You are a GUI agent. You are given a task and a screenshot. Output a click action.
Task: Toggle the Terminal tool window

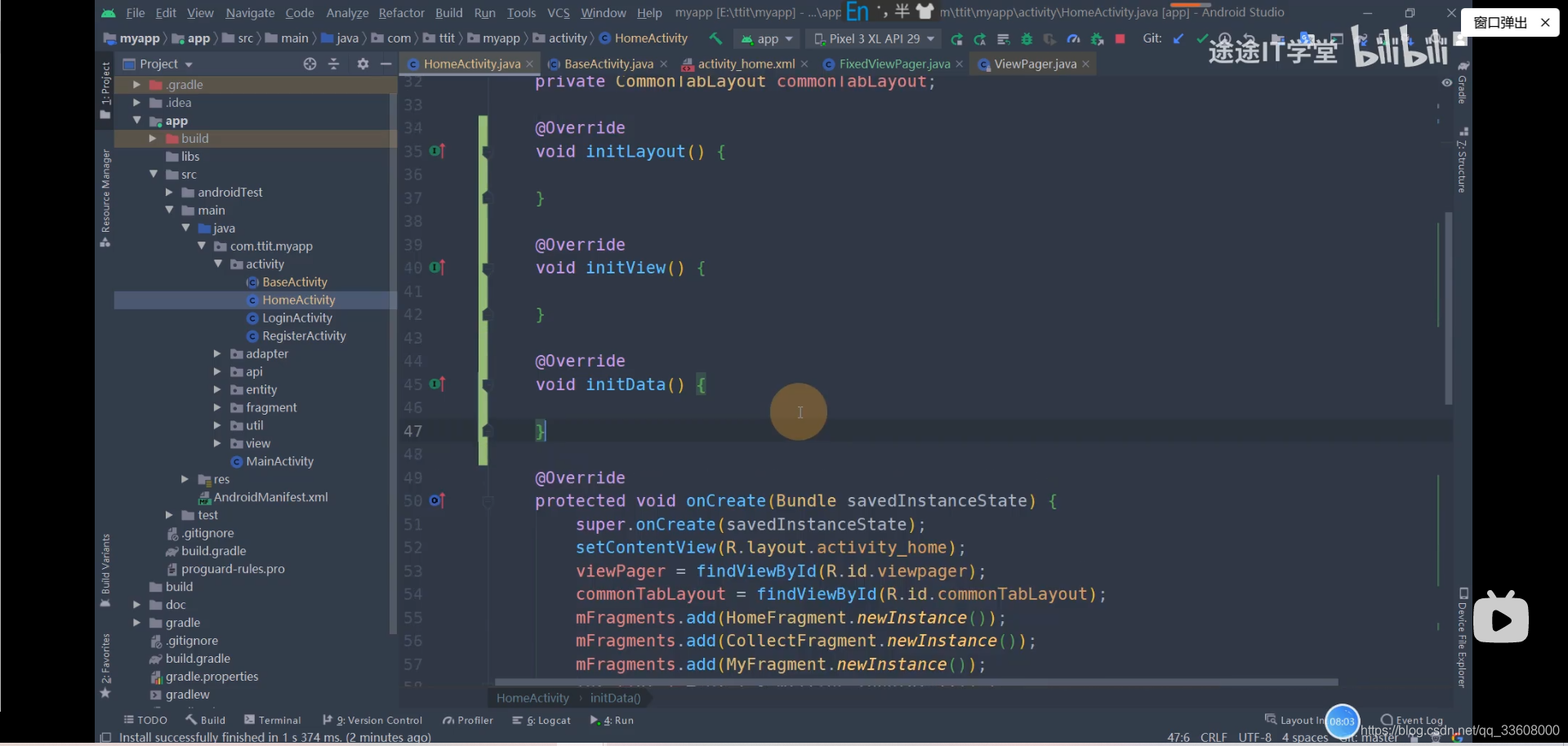pyautogui.click(x=273, y=720)
